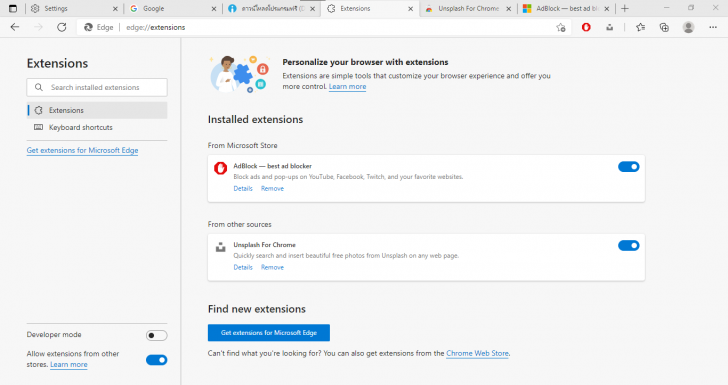Click the keyboard icon beside Keyboard shortcuts
The height and width of the screenshot is (385, 728).
tap(39, 127)
